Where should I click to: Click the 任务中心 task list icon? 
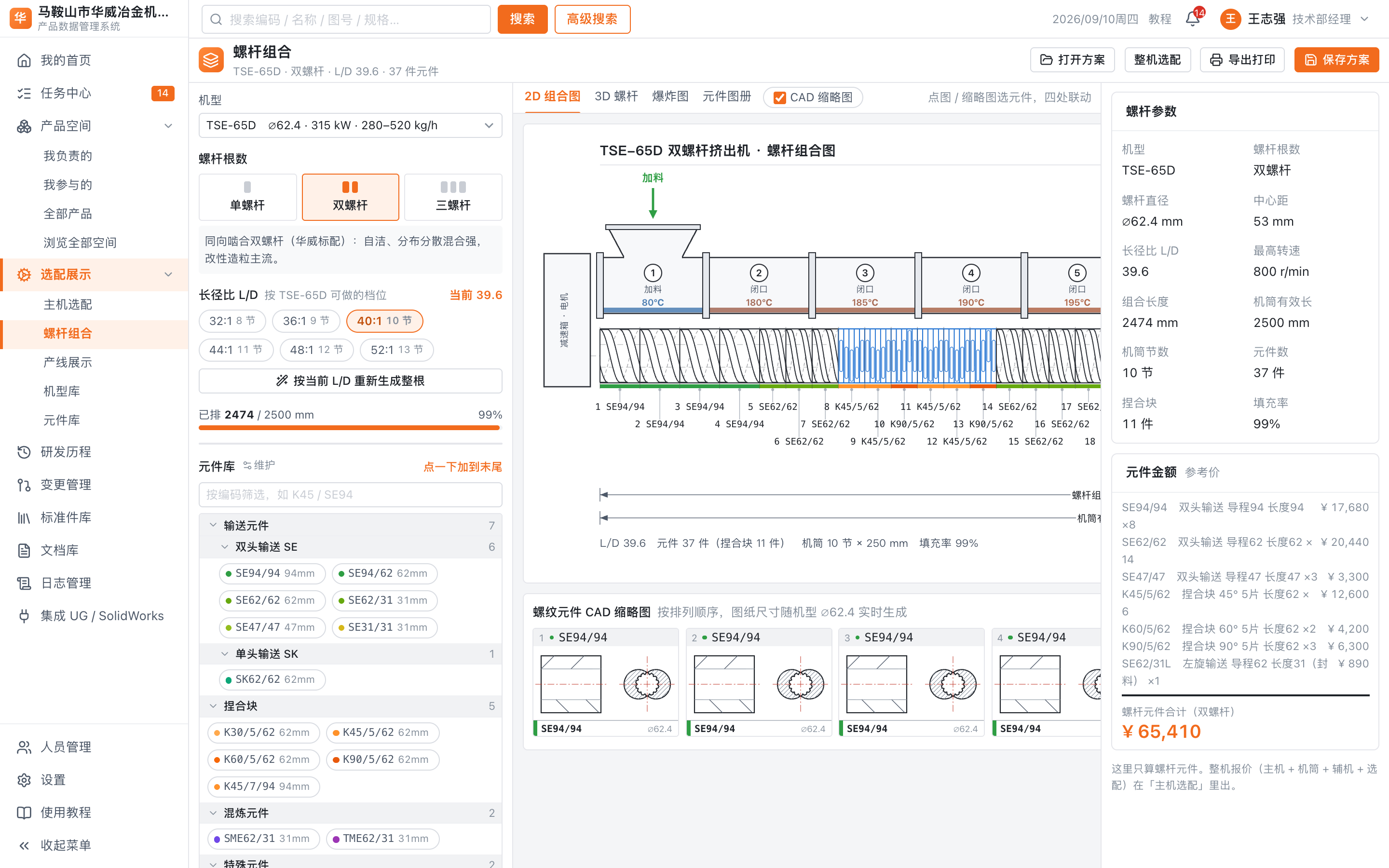click(x=24, y=93)
